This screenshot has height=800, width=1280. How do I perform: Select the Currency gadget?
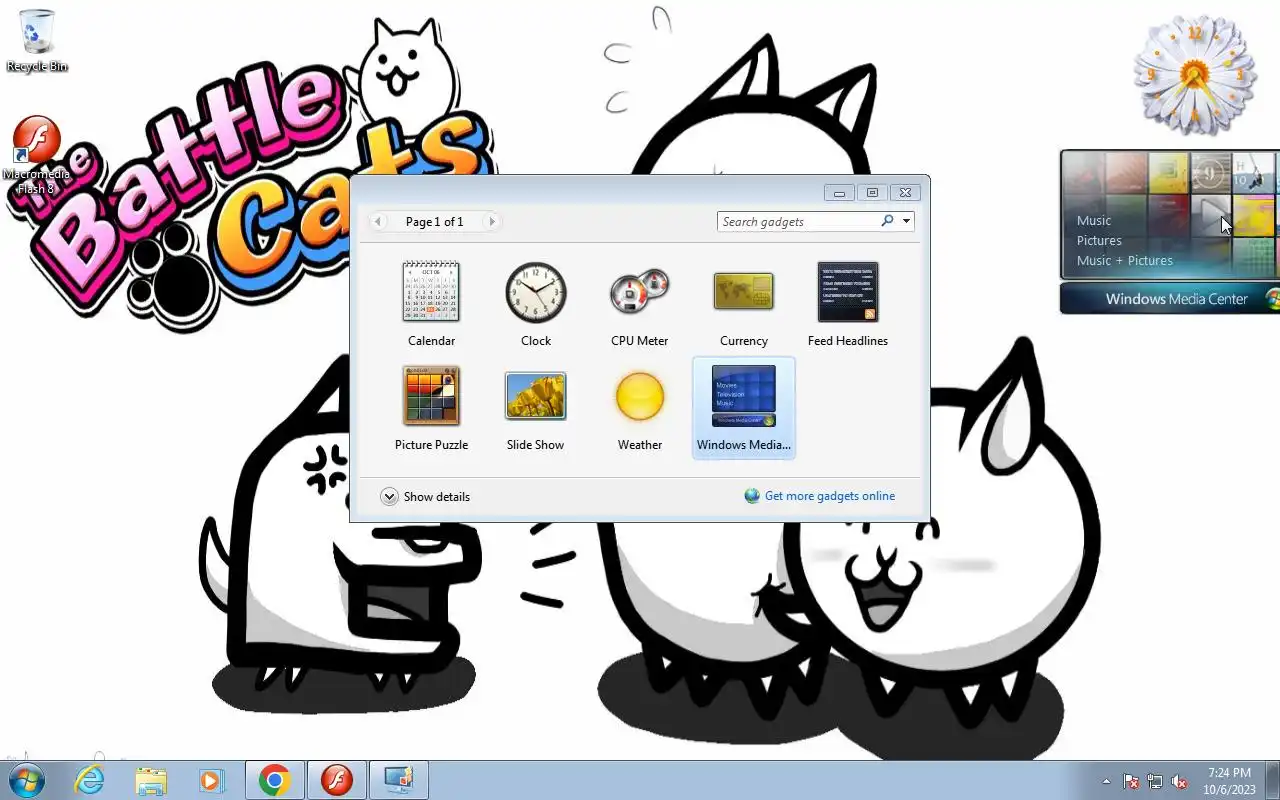click(744, 304)
